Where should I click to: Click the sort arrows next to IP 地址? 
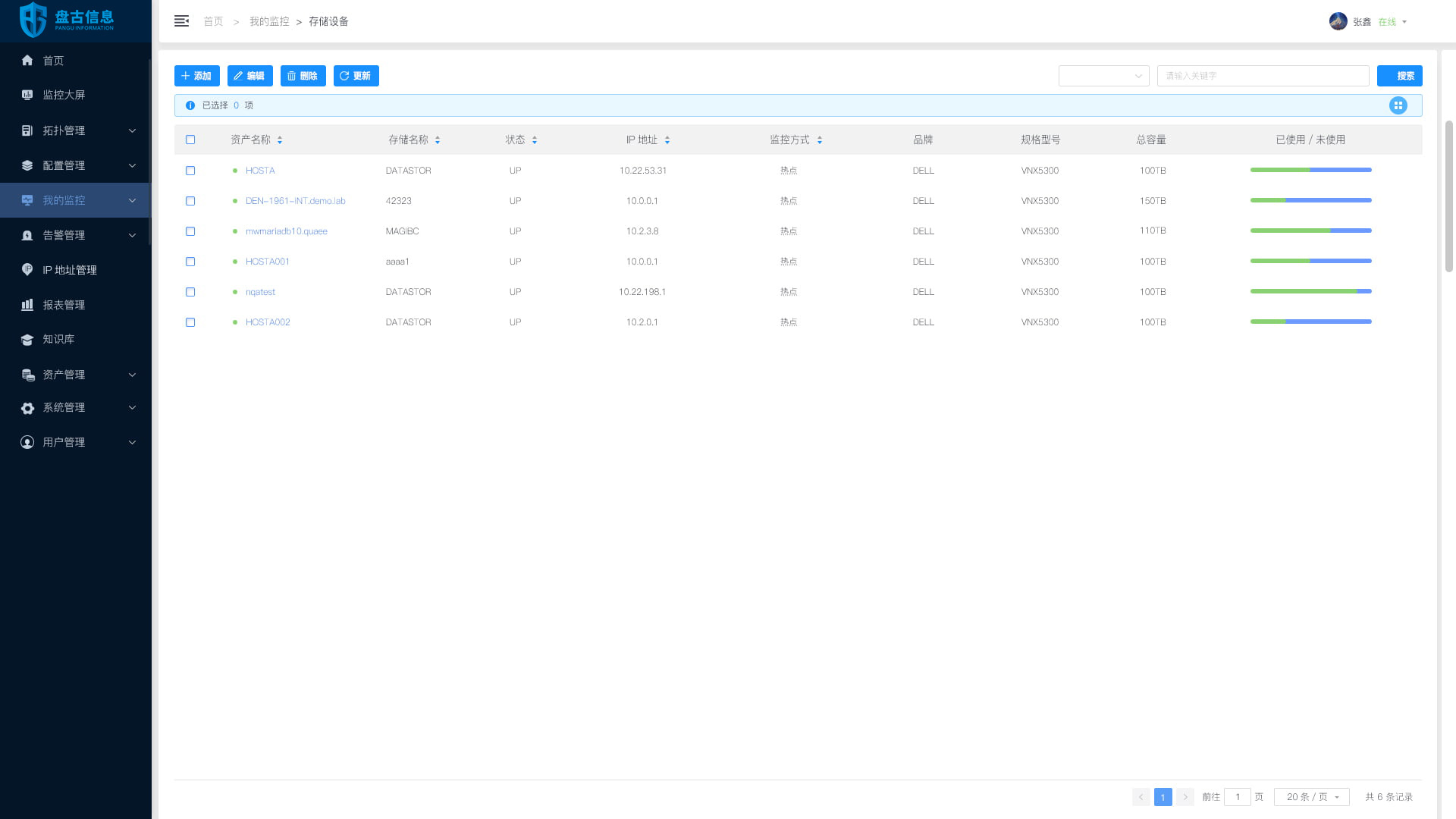667,140
